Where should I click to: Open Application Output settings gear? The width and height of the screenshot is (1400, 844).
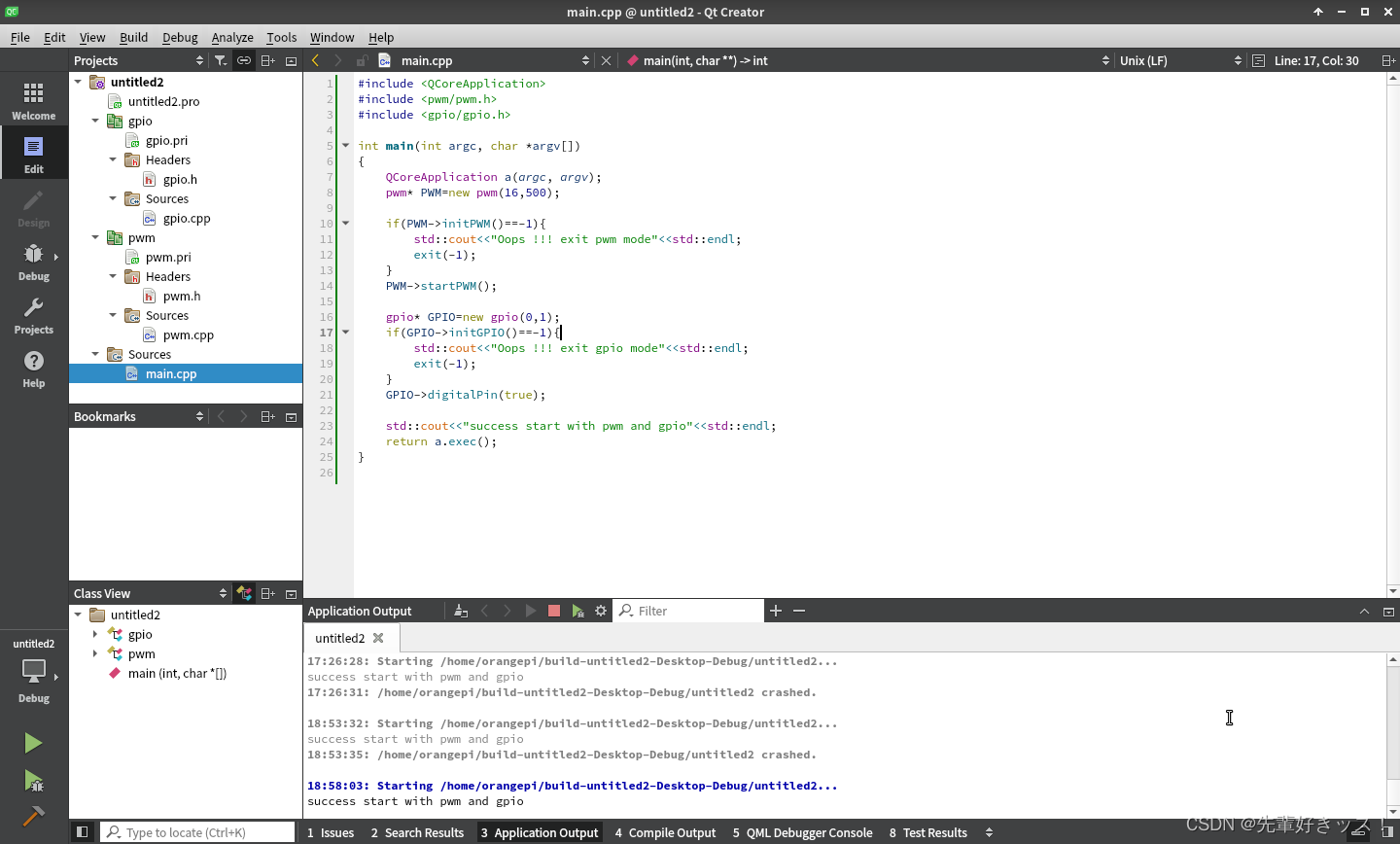point(601,611)
